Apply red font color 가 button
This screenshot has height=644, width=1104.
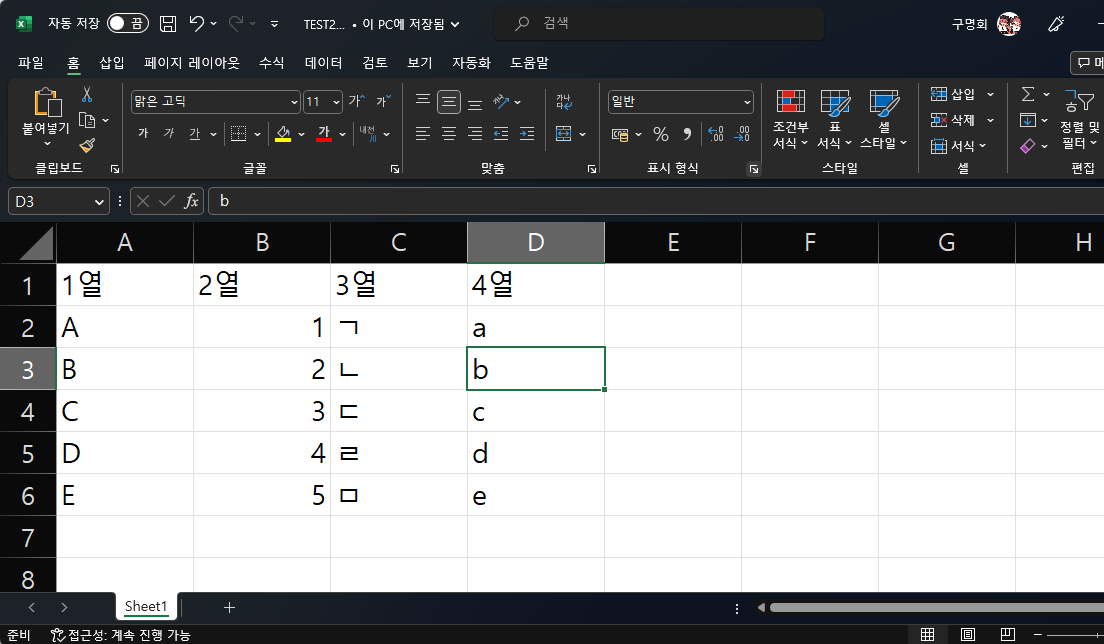324,134
